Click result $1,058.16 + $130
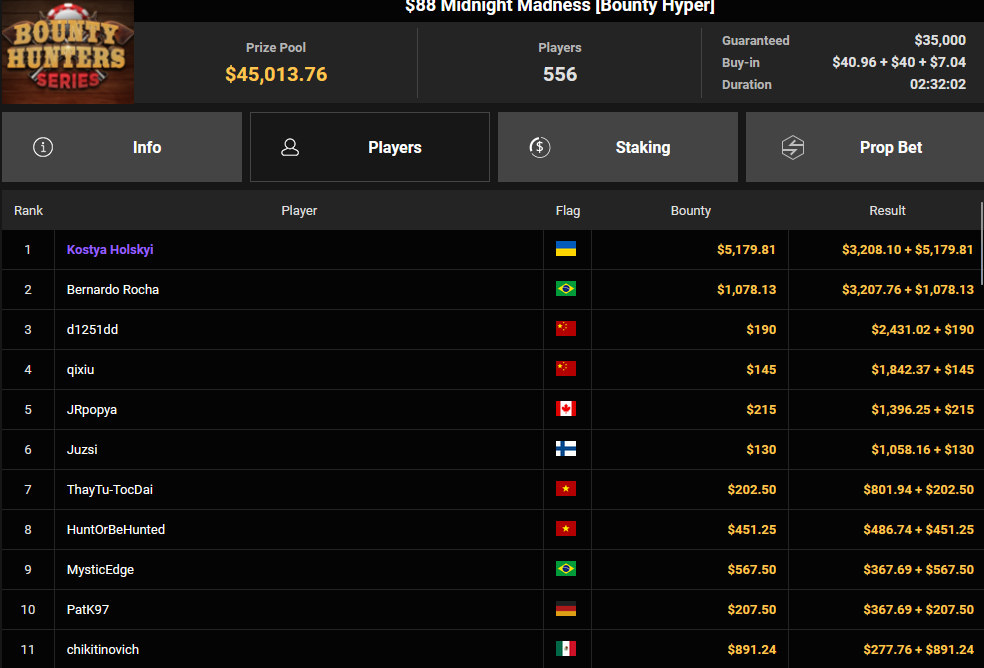The width and height of the screenshot is (984, 668). 922,450
